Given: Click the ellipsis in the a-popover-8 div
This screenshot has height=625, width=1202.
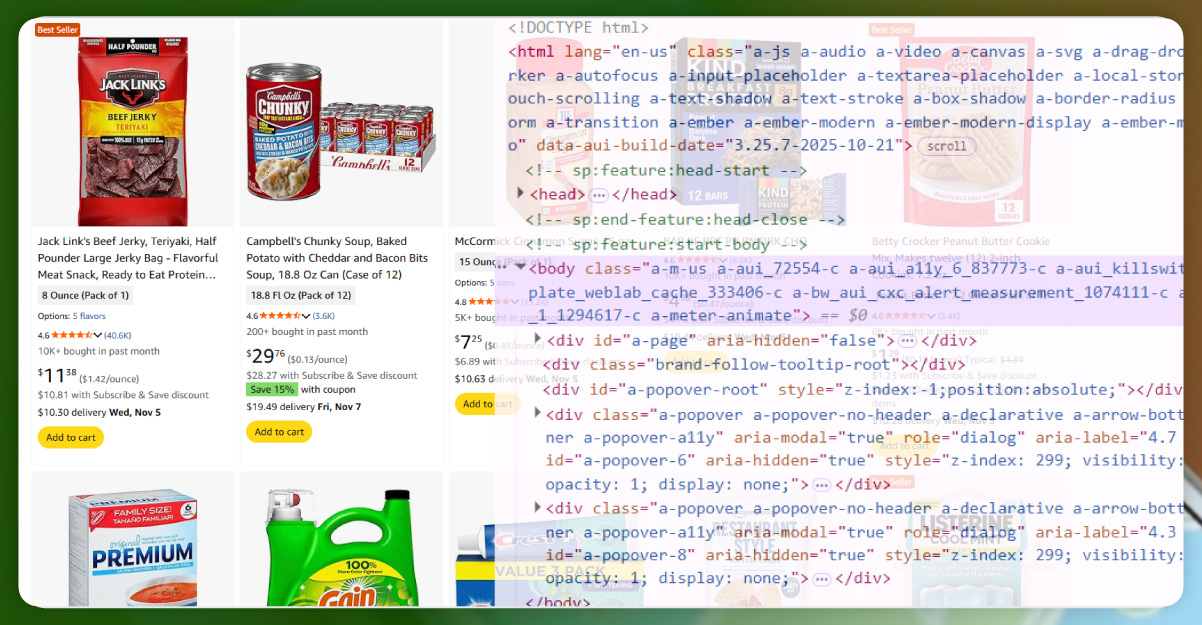Looking at the screenshot, I should pyautogui.click(x=822, y=578).
